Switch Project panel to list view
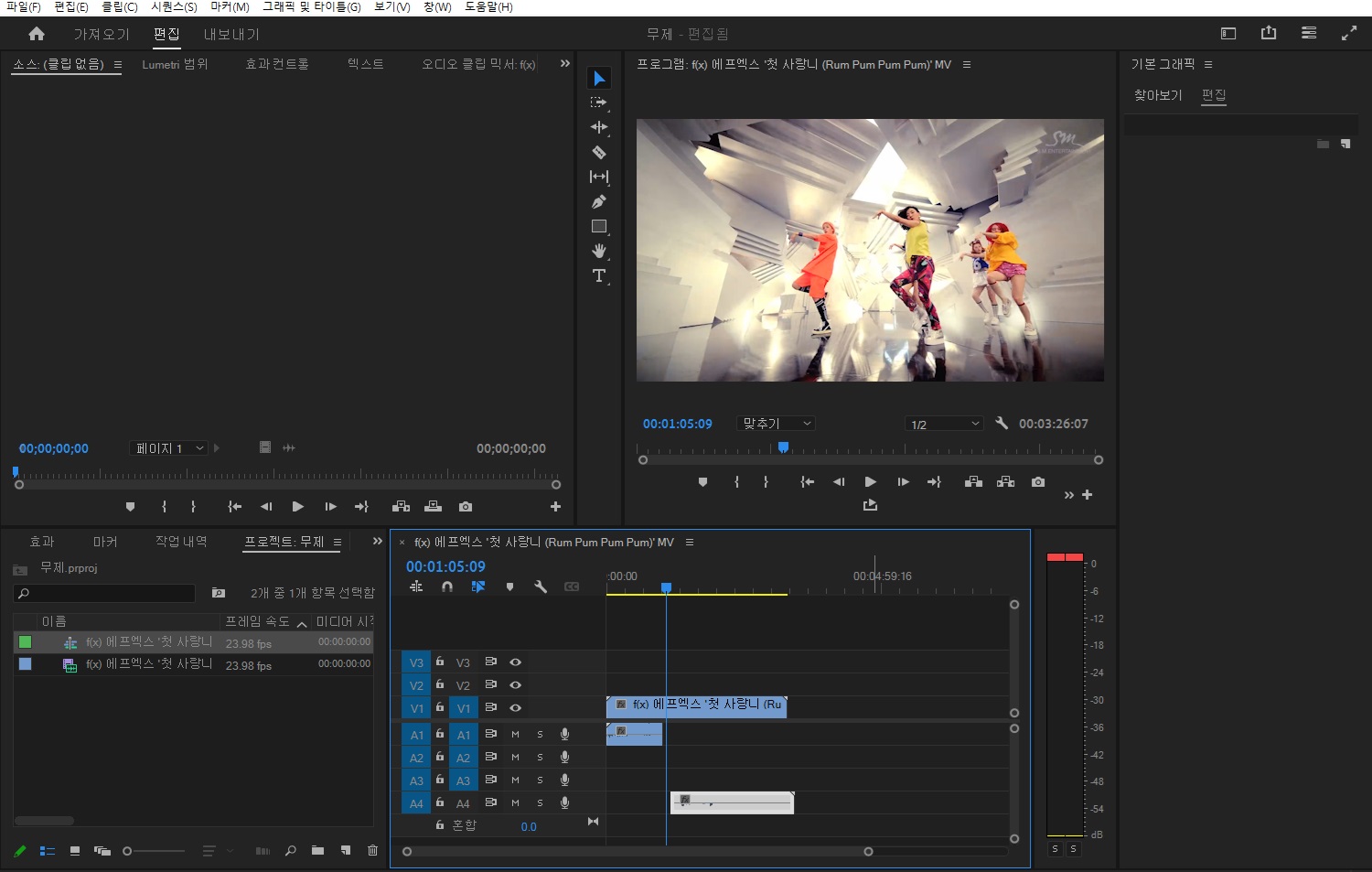The image size is (1372, 872). (x=48, y=851)
